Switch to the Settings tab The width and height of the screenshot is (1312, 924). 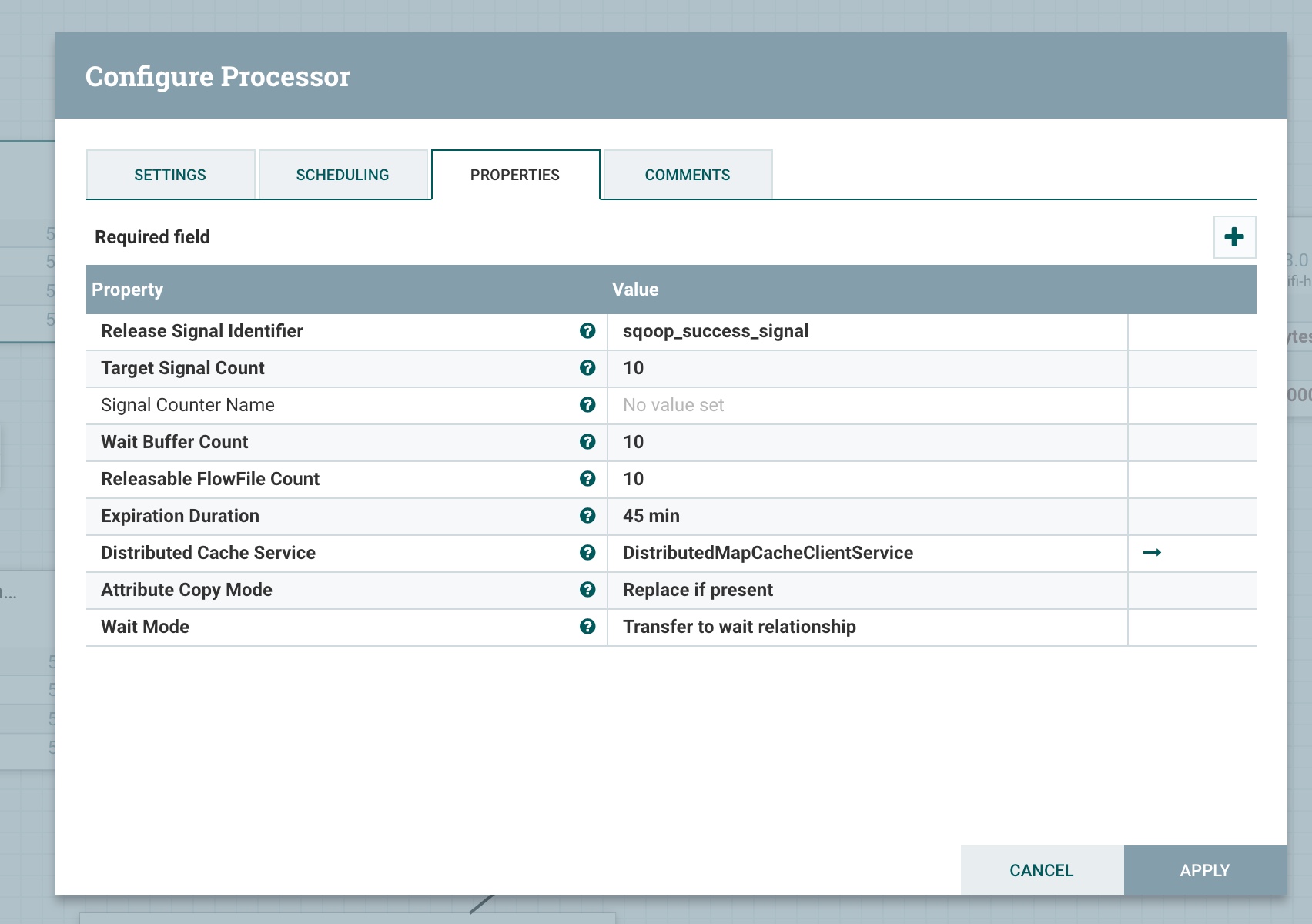tap(170, 174)
